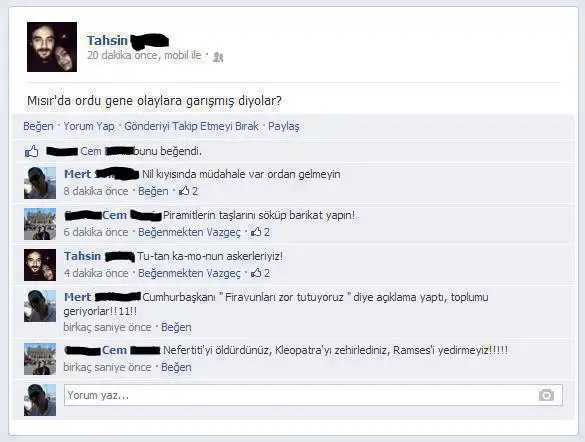
Task: Click the friends audience icon beside post time
Action: 218,57
